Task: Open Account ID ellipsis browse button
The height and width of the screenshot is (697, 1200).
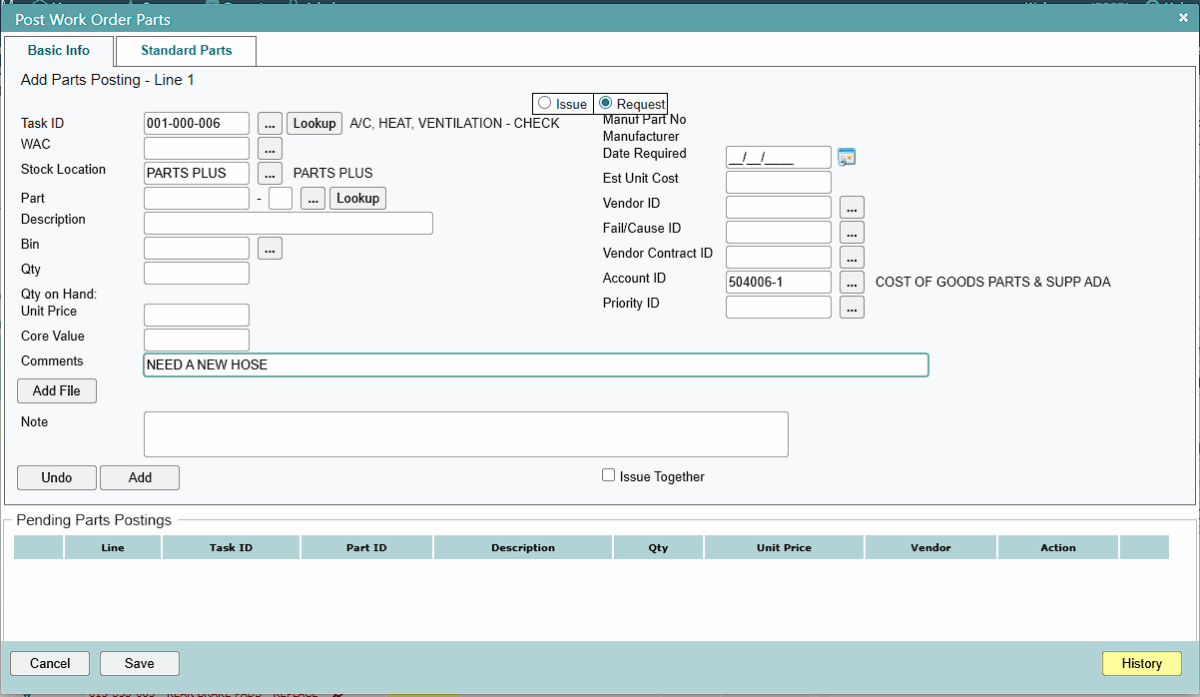Action: point(852,283)
